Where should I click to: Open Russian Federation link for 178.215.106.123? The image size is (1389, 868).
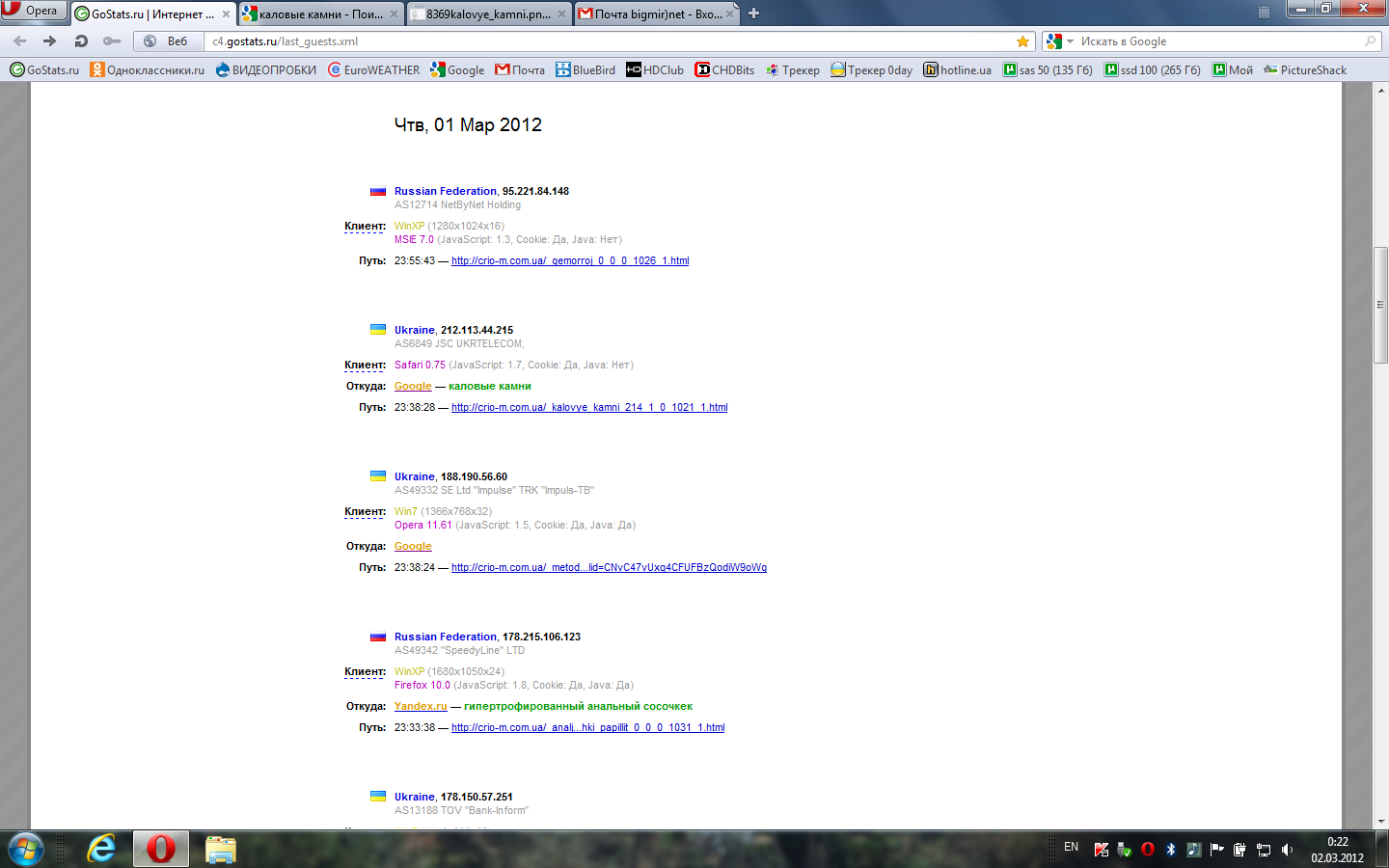click(445, 637)
